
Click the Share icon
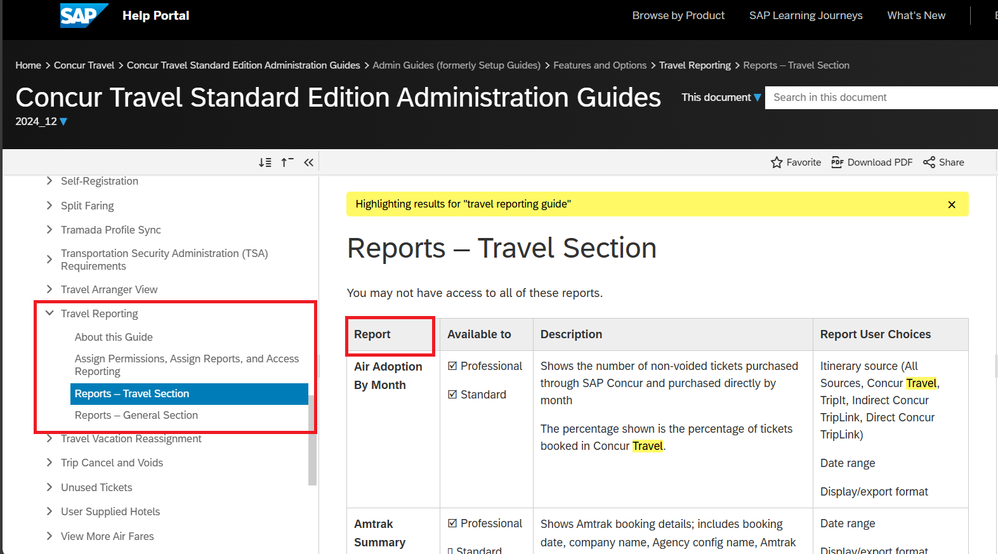(x=929, y=162)
